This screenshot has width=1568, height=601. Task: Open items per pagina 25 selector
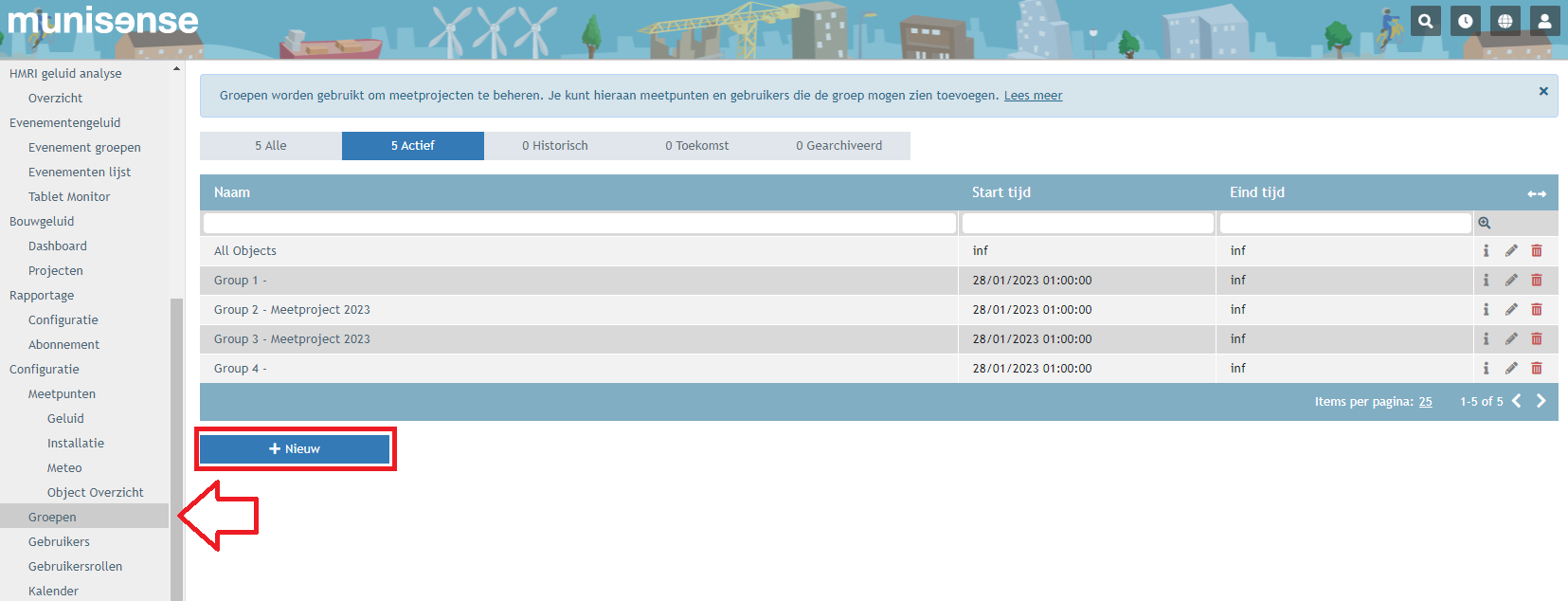(x=1425, y=402)
